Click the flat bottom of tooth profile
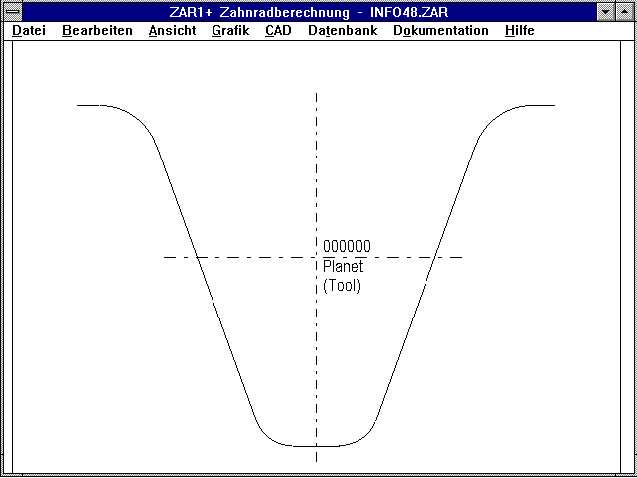Image resolution: width=637 pixels, height=478 pixels. (x=316, y=445)
